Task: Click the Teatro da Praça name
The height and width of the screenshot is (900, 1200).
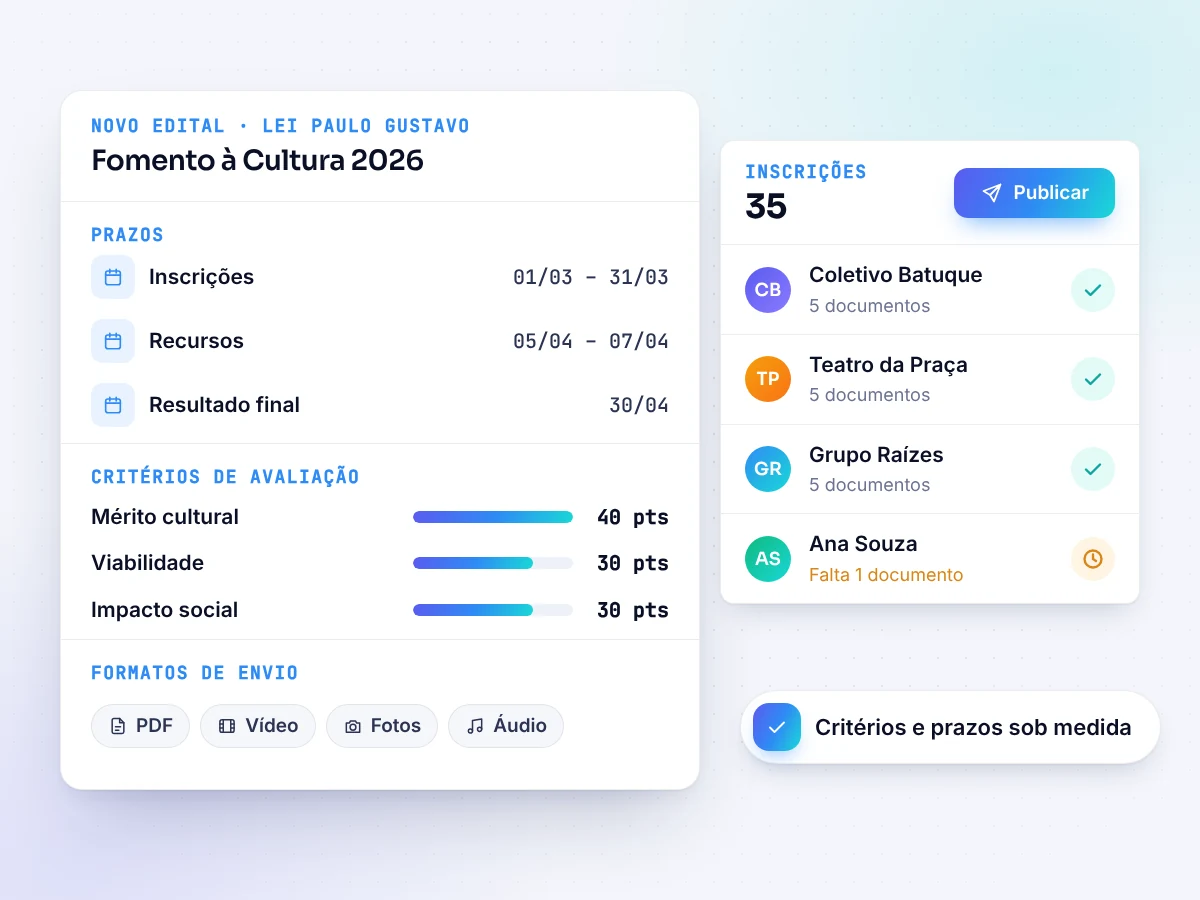Action: tap(888, 365)
